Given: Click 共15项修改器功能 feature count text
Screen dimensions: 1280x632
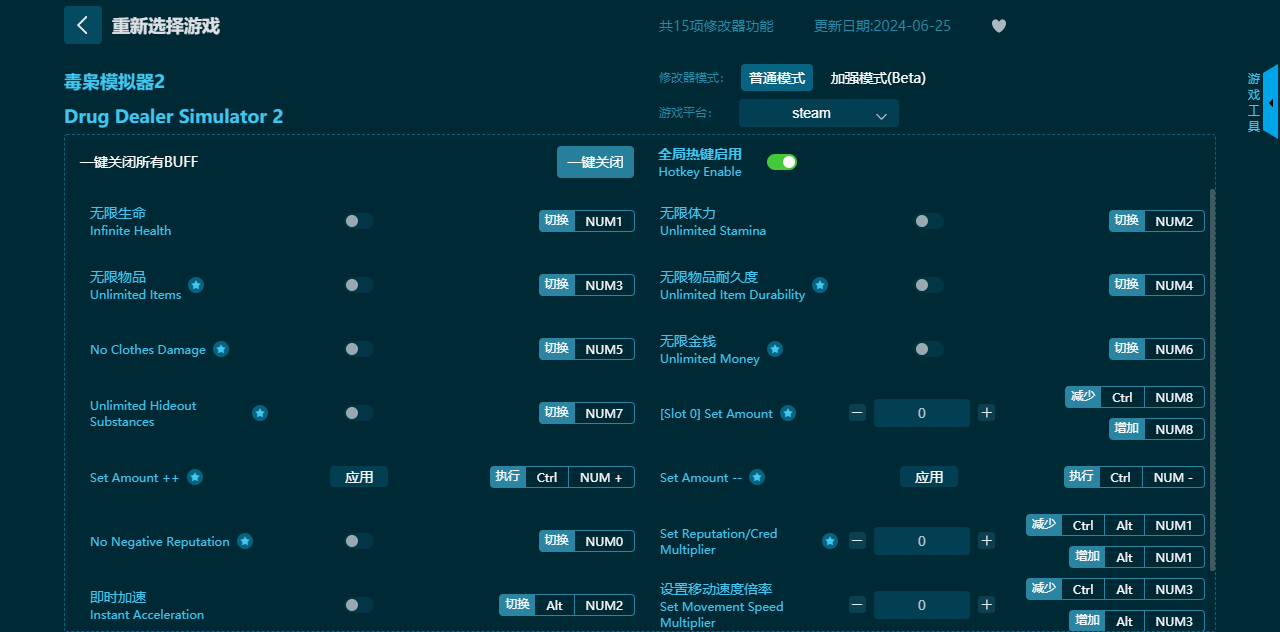Looking at the screenshot, I should click(716, 26).
